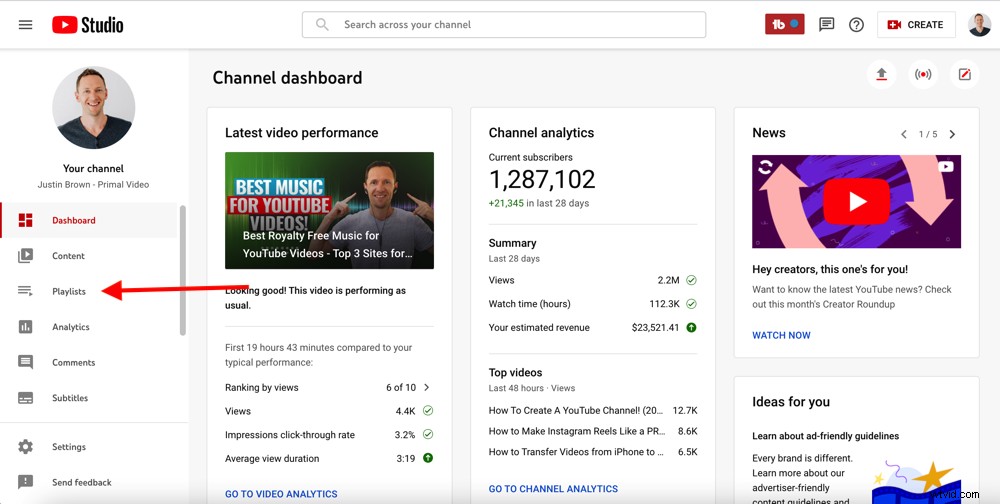
Task: Click the Go live broadcast icon
Action: click(923, 75)
